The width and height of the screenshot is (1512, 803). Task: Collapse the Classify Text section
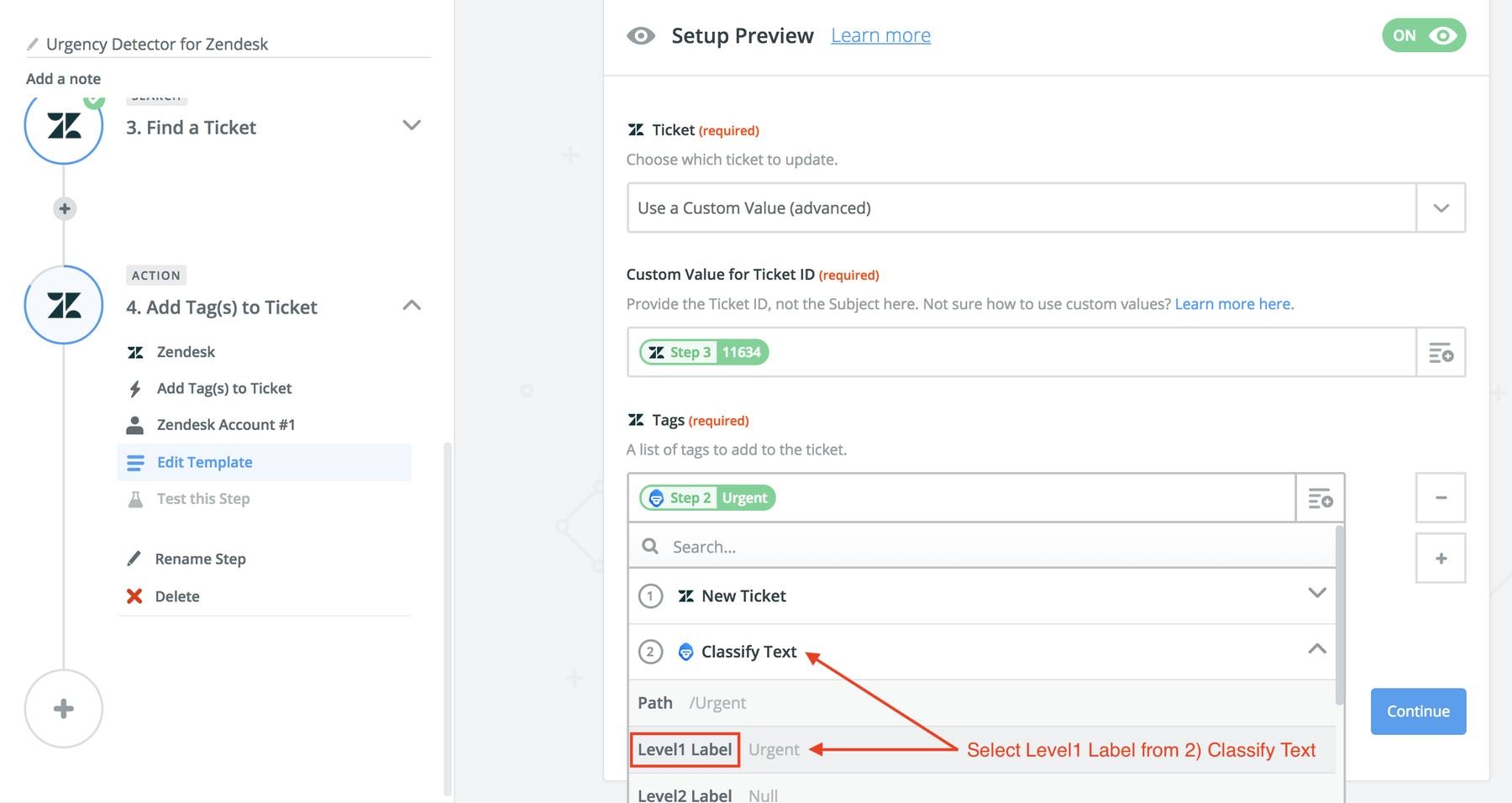pyautogui.click(x=1316, y=649)
